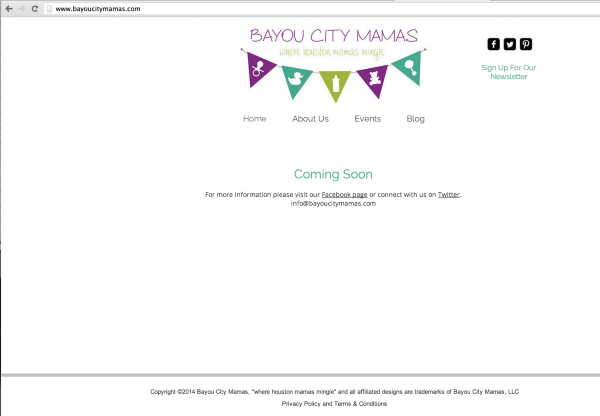This screenshot has height=416, width=600.
Task: Open the Facebook social icon
Action: (493, 44)
